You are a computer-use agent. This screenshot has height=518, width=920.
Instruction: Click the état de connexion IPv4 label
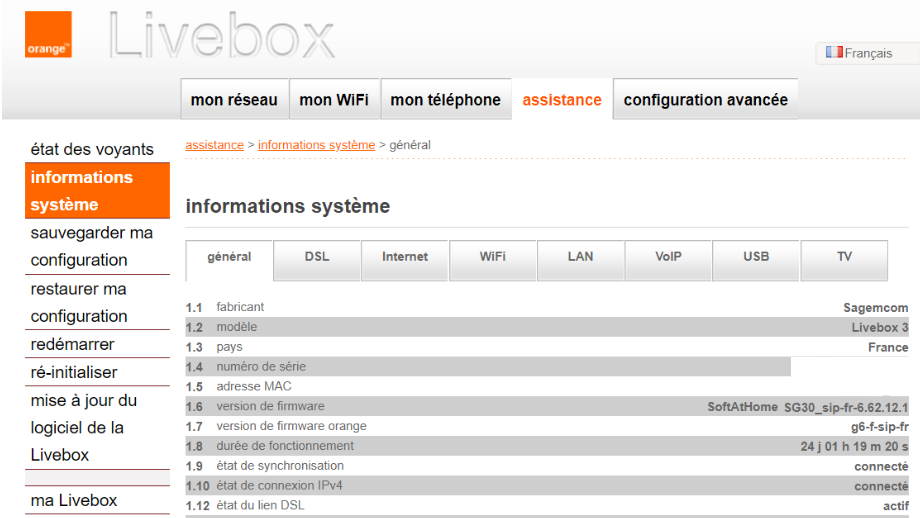[279, 486]
